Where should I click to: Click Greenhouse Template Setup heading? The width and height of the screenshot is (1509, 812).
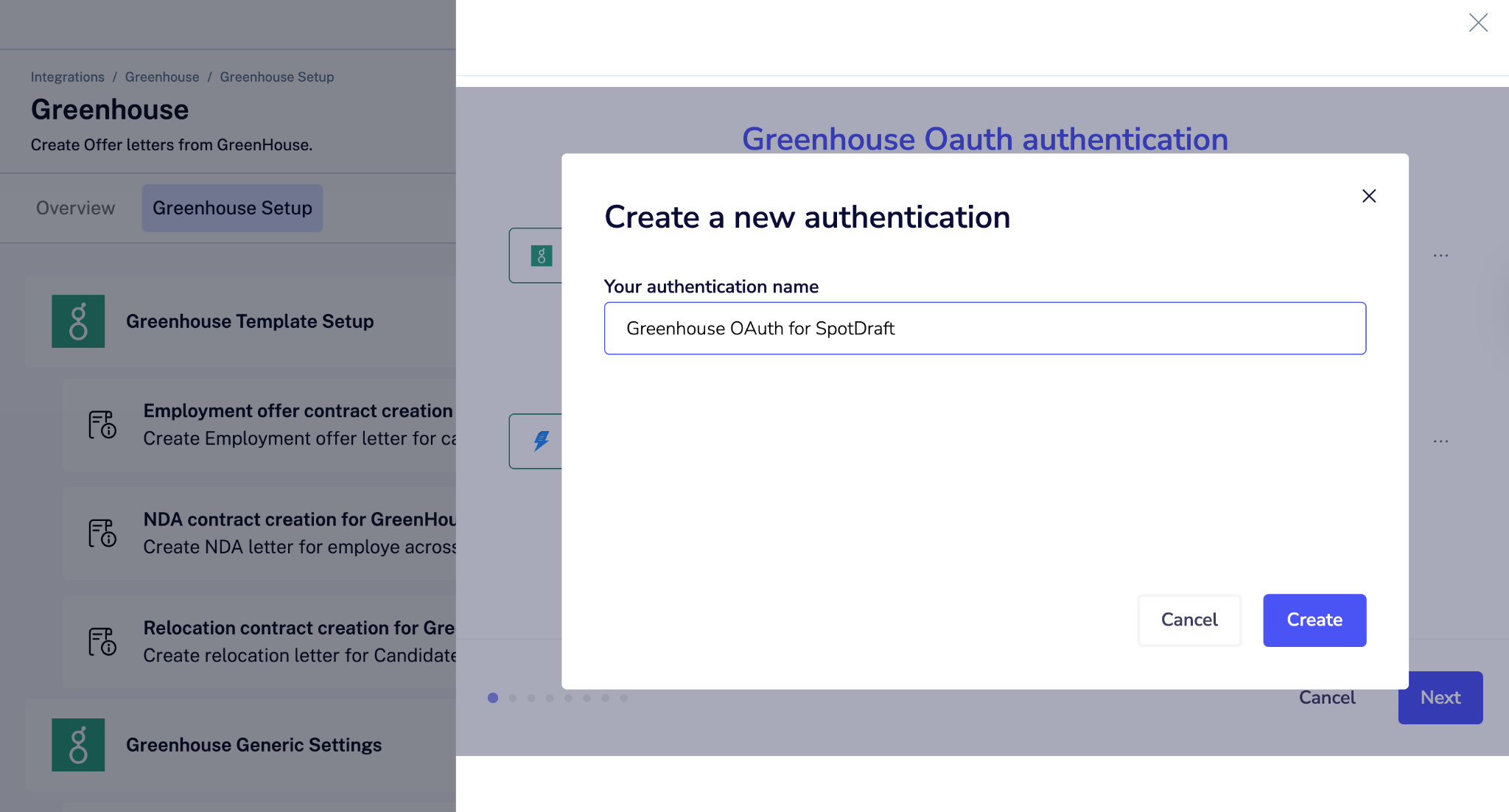tap(250, 321)
